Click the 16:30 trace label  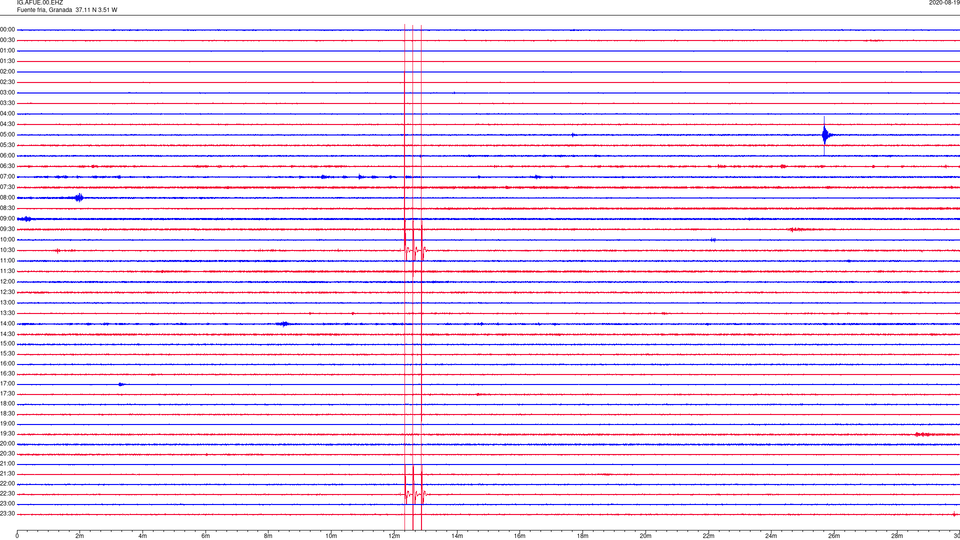pyautogui.click(x=7, y=374)
